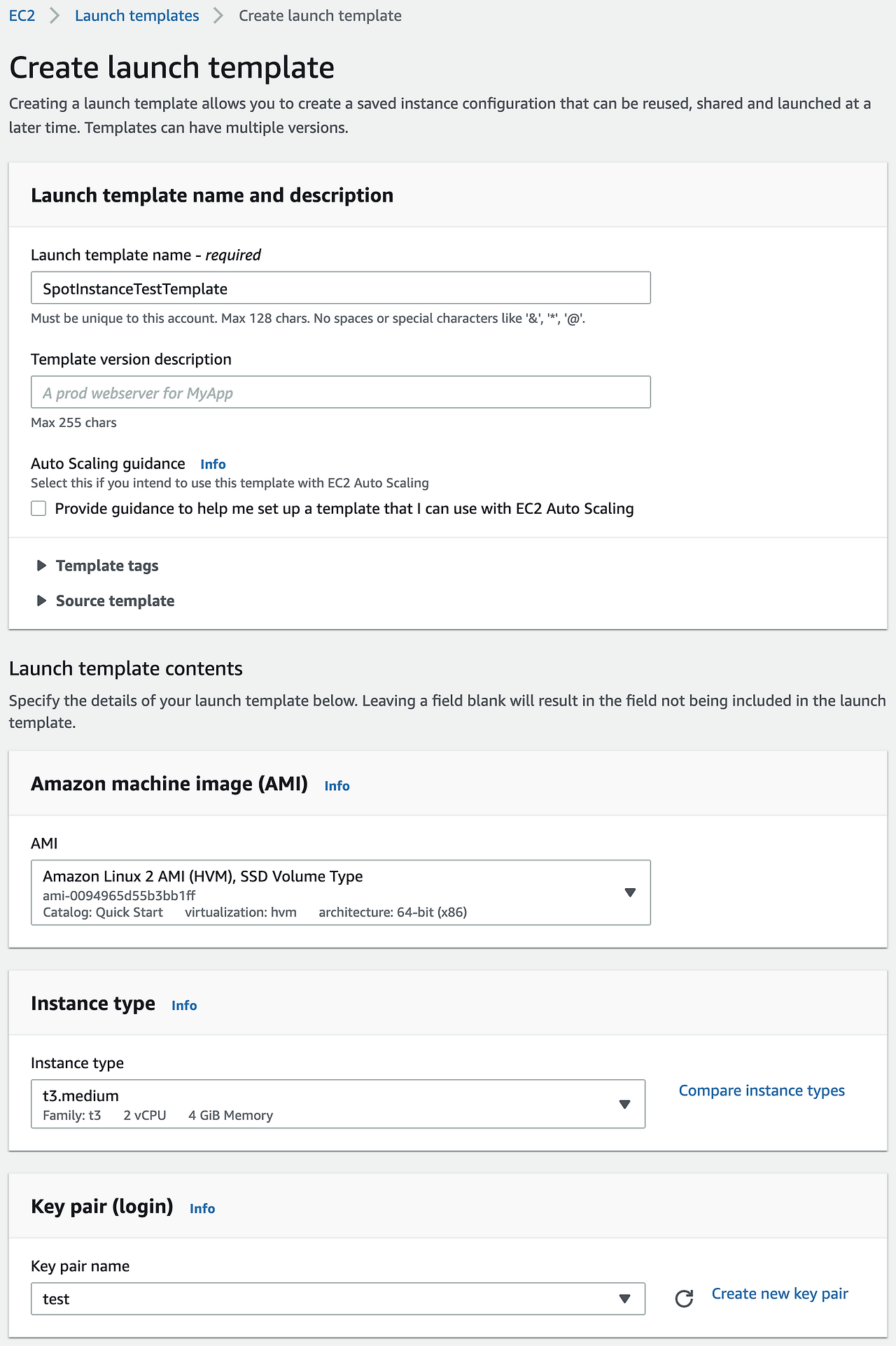896x1346 pixels.
Task: Click the Template tags triangle icon
Action: pos(41,566)
